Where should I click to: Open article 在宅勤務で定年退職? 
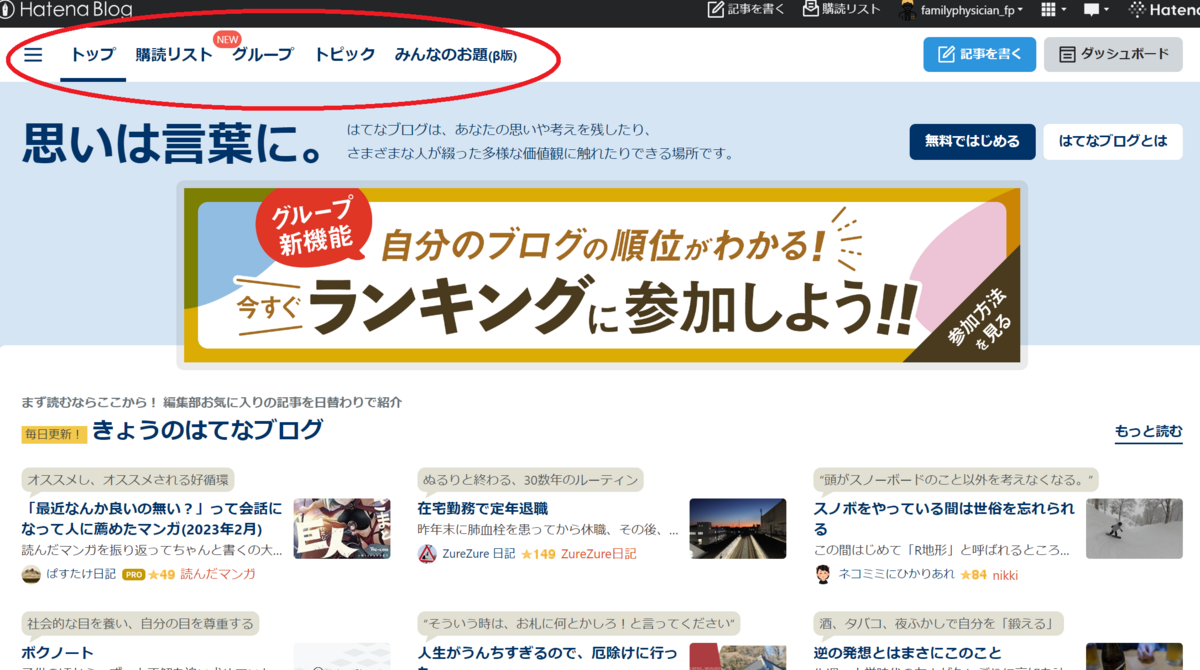point(483,508)
